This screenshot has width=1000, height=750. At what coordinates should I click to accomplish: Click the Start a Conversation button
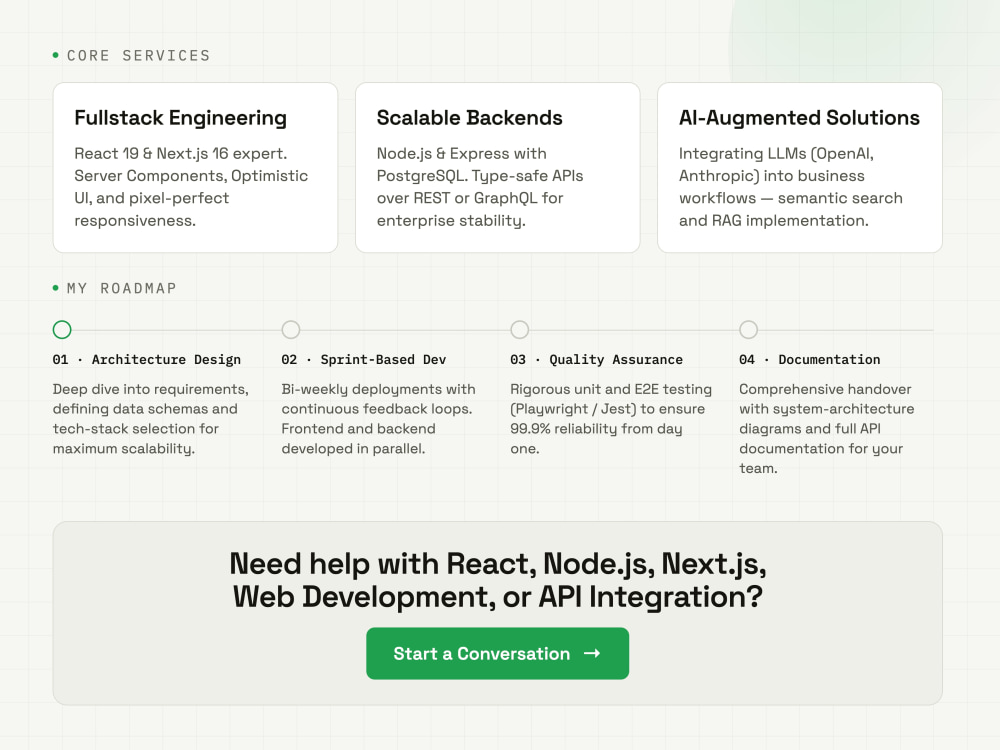497,653
